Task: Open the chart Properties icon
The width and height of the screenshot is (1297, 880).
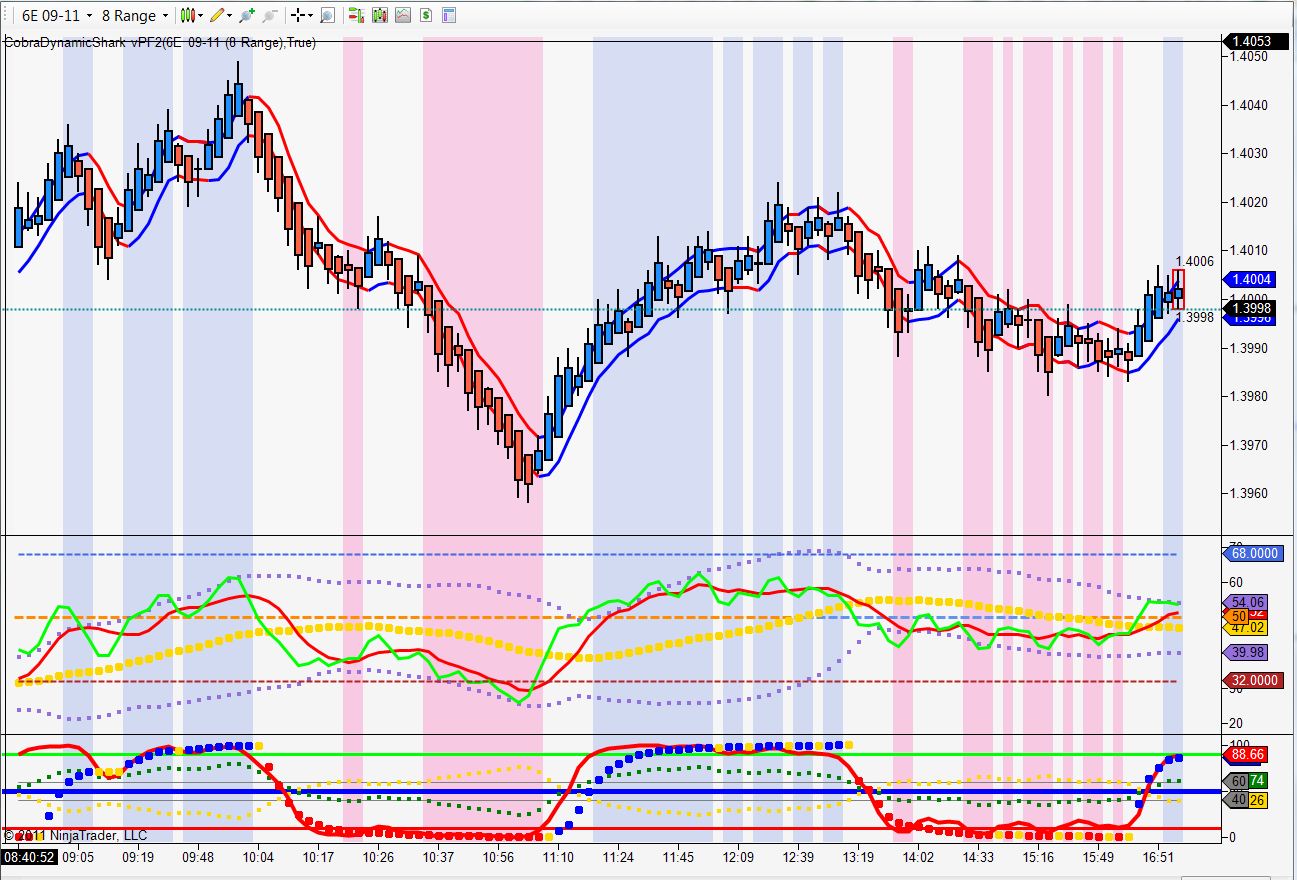Action: pyautogui.click(x=448, y=16)
